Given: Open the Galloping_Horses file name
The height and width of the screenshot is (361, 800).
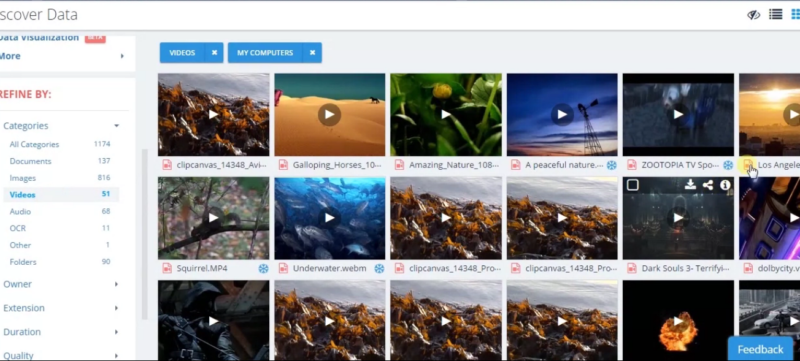Looking at the screenshot, I should [337, 165].
